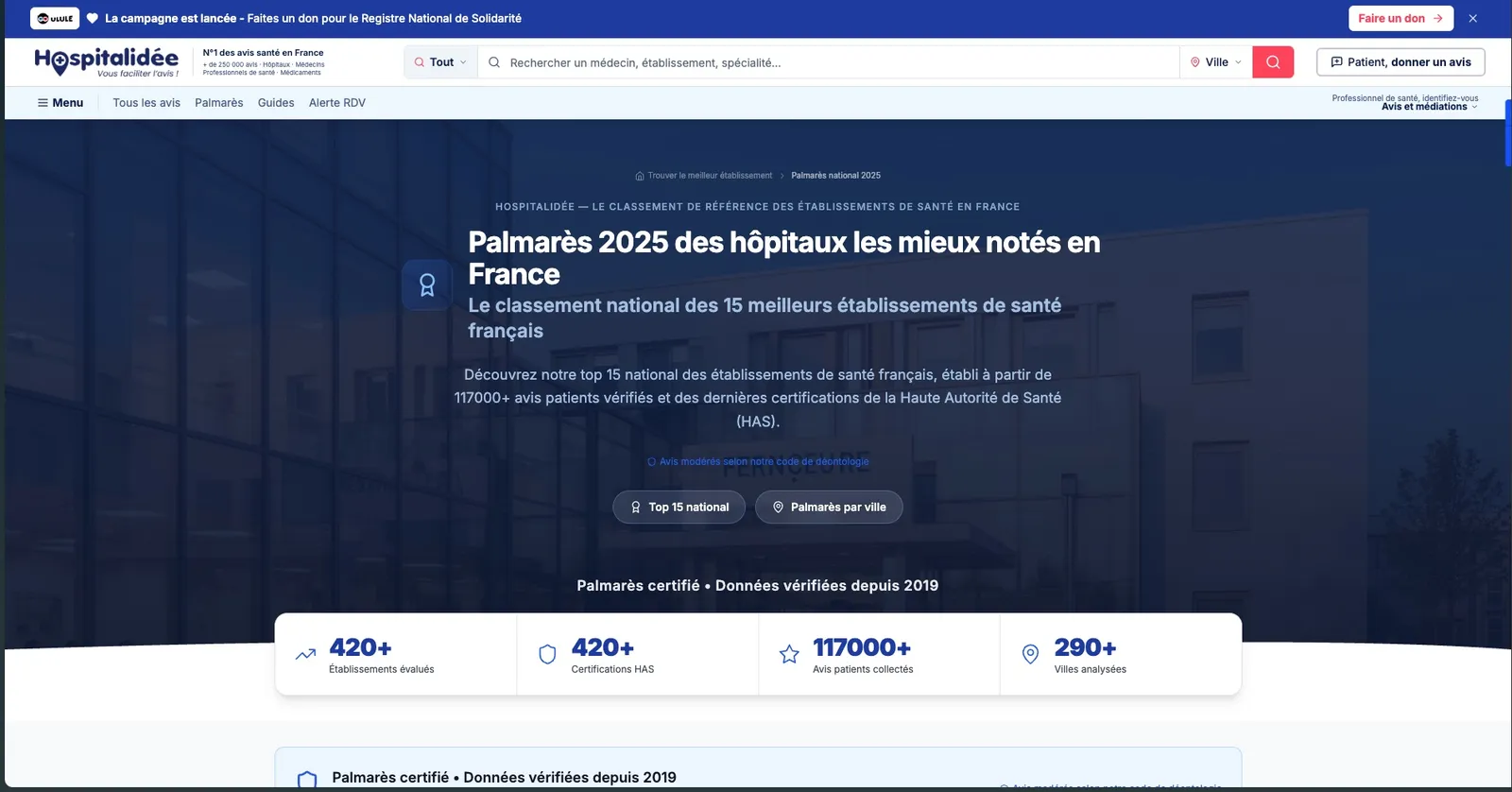Click '117000+' avis patients statistic
Viewport: 1512px width, 792px height.
click(x=862, y=647)
